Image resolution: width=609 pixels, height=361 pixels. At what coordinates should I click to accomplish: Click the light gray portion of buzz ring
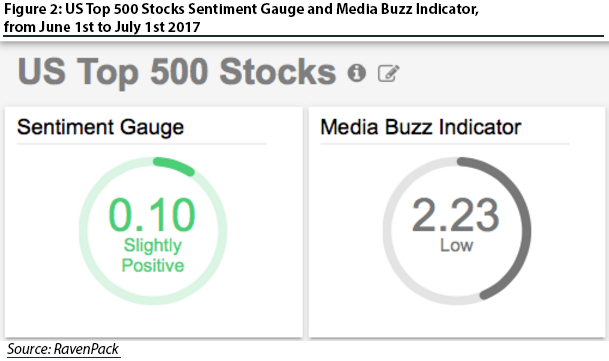tap(387, 233)
